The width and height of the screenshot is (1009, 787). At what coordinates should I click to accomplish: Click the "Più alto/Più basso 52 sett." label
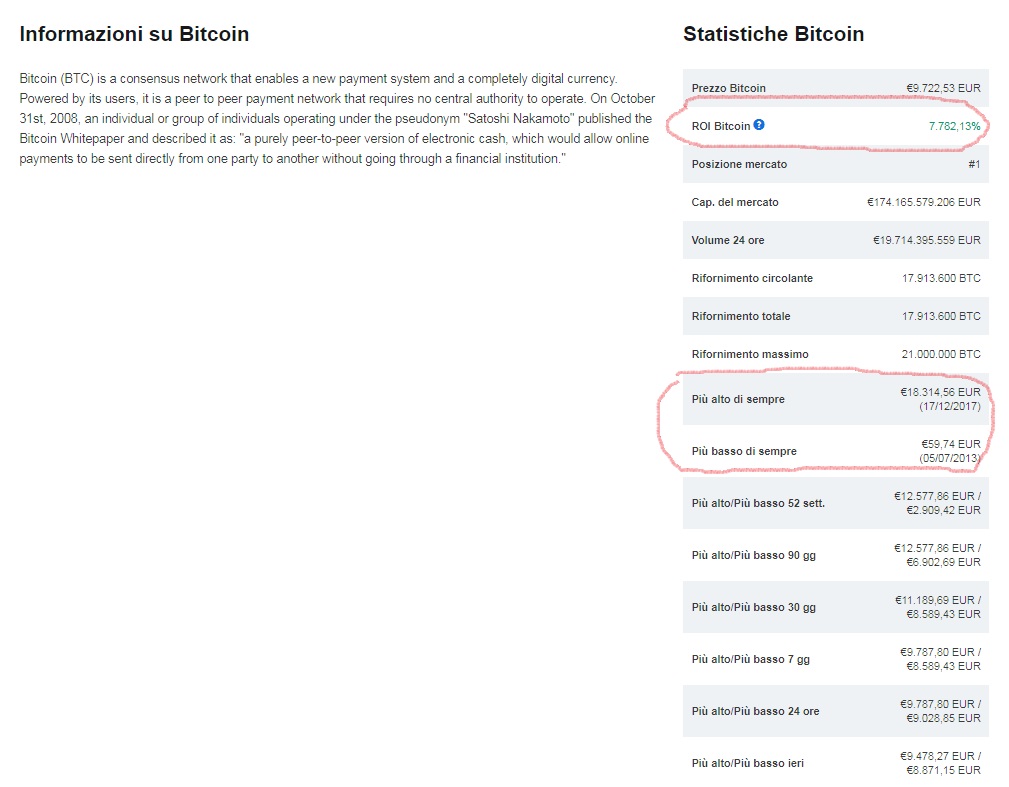[x=758, y=503]
